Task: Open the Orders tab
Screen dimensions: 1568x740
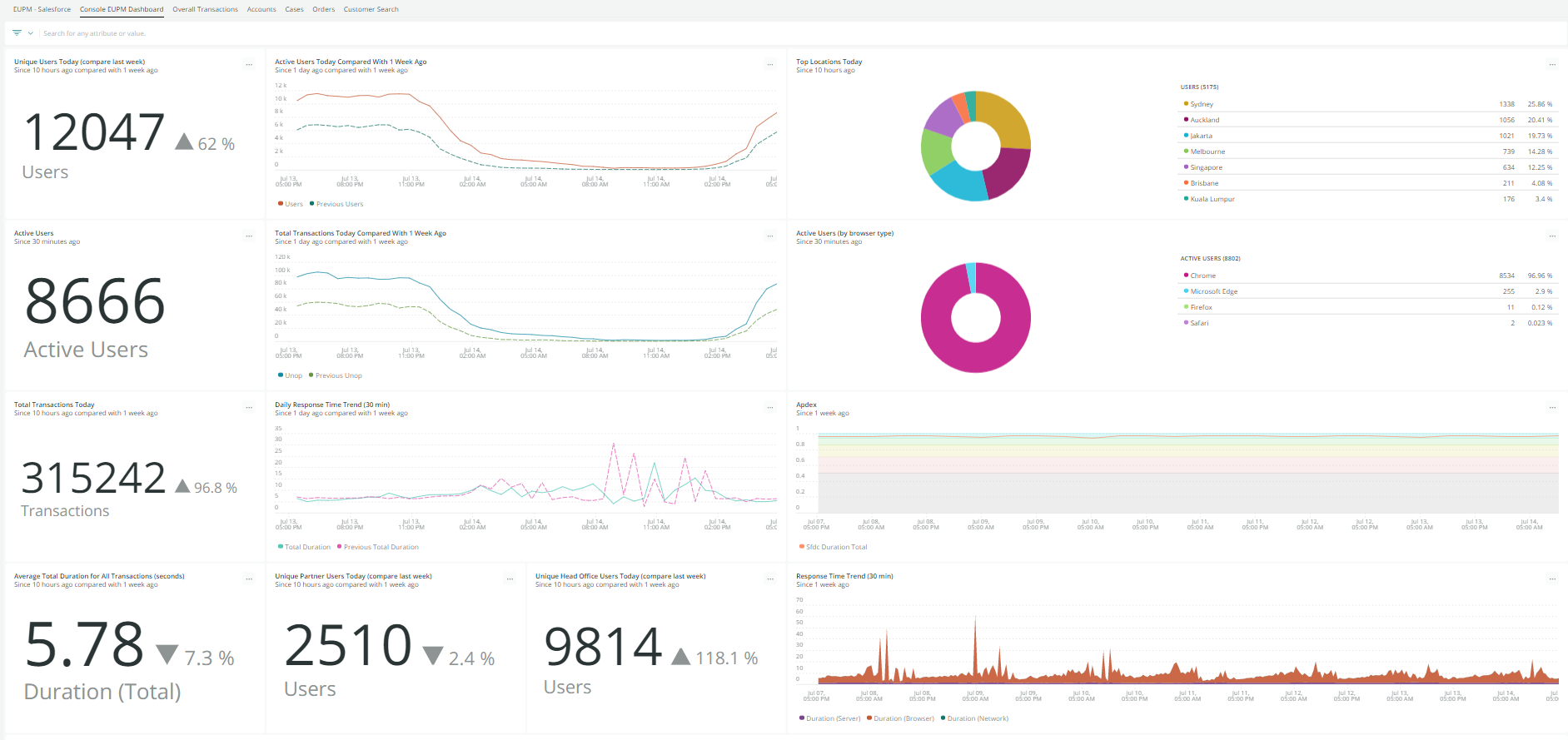Action: click(323, 9)
